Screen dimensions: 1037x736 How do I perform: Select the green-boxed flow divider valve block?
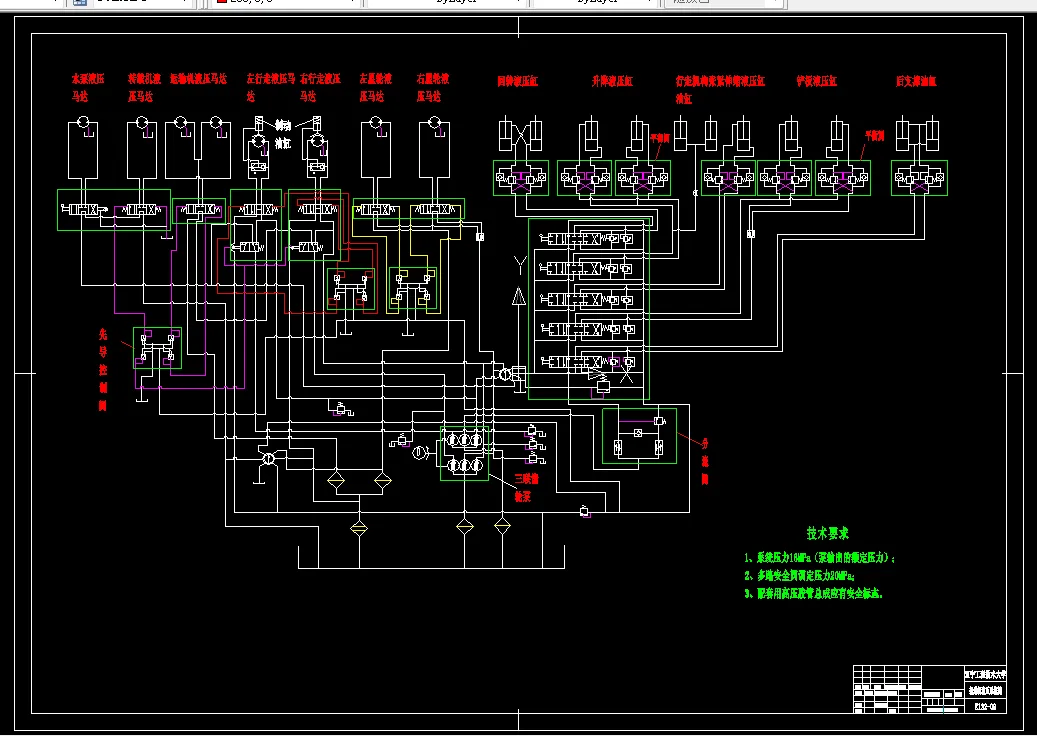640,436
